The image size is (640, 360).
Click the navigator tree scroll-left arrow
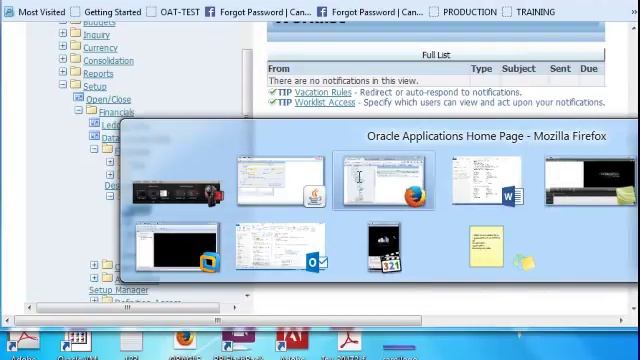[x=29, y=307]
